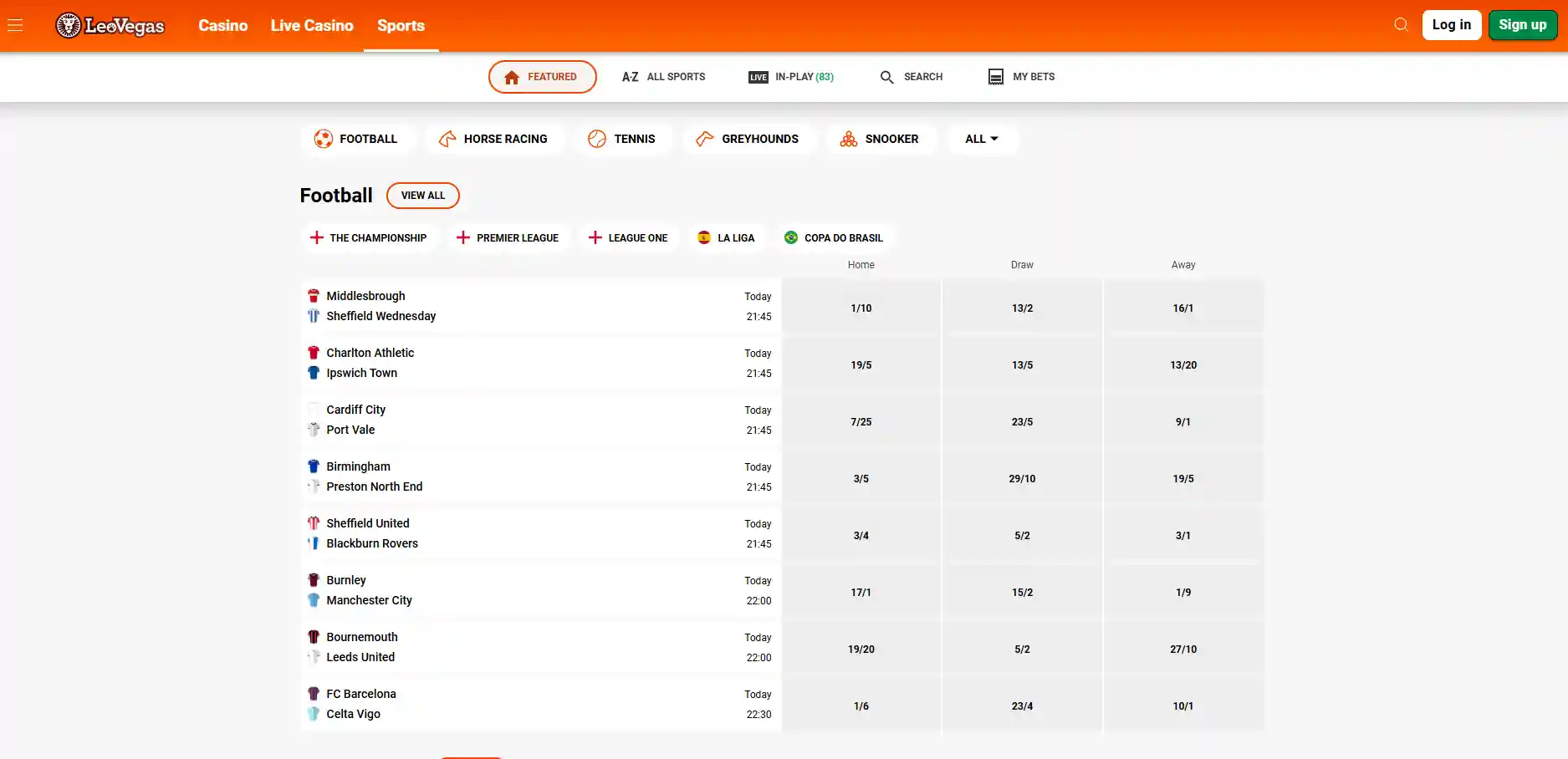The height and width of the screenshot is (759, 1568).
Task: Click the My Bets slip icon
Action: pos(995,77)
